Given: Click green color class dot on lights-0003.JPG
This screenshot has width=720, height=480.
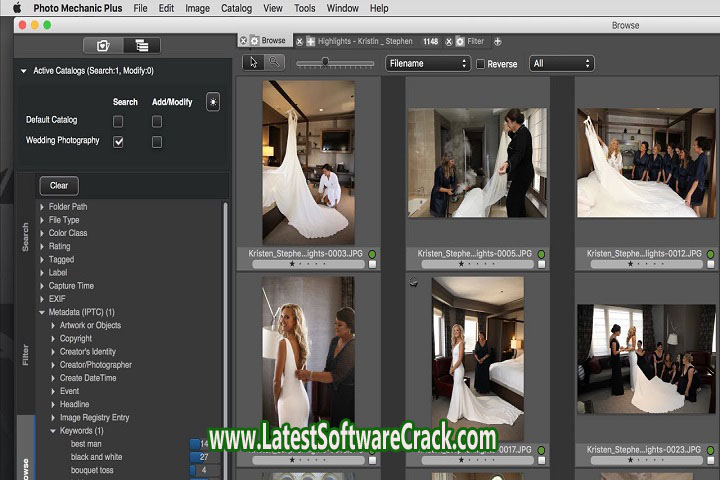Looking at the screenshot, I should [x=371, y=254].
